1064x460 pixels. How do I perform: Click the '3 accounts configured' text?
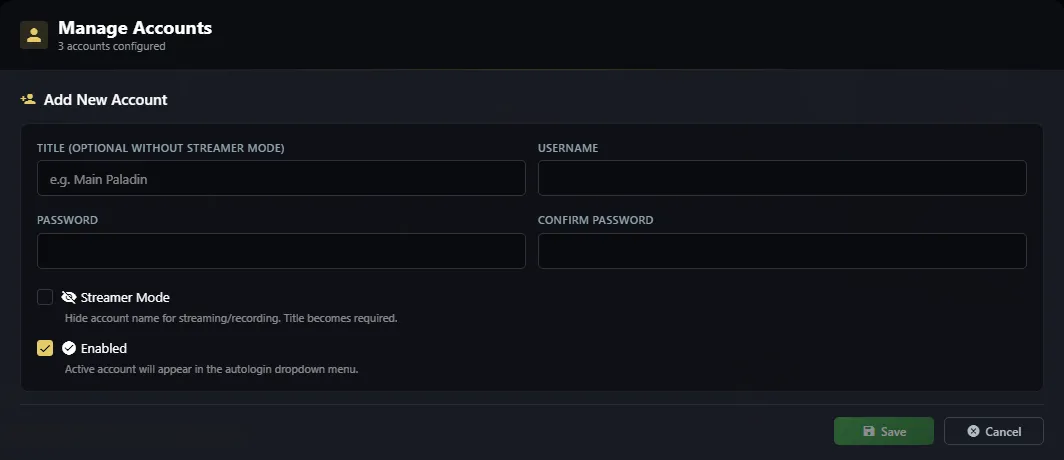111,47
